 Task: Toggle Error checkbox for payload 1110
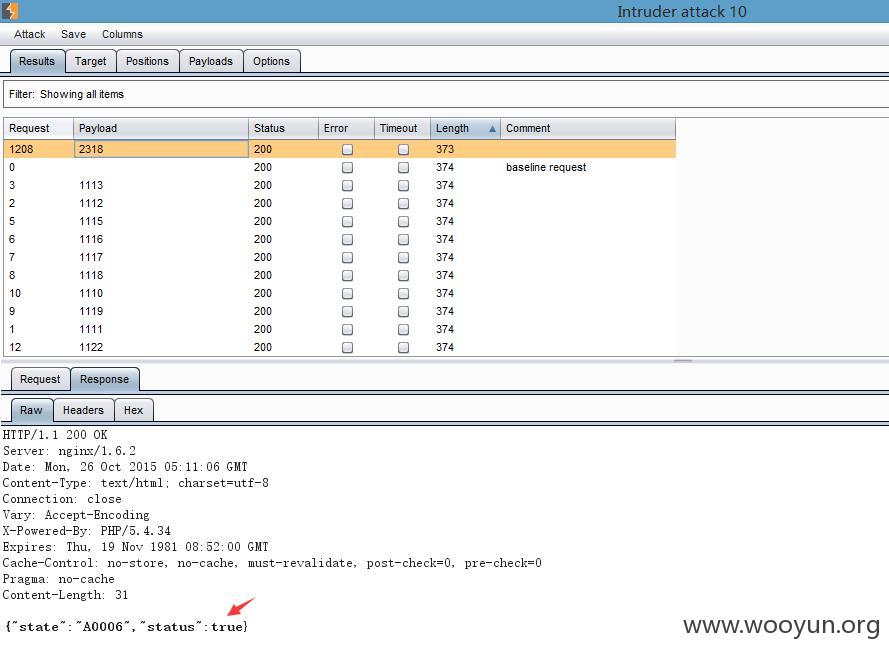point(348,293)
